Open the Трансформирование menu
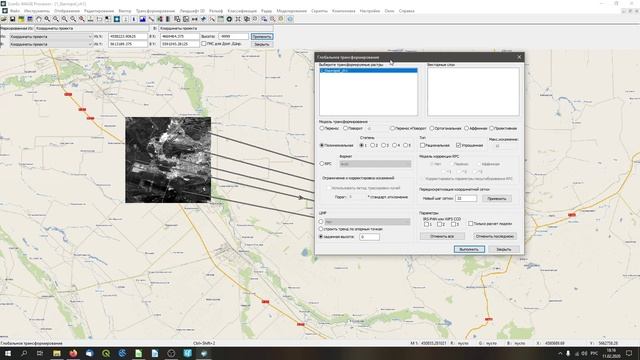 coord(155,11)
